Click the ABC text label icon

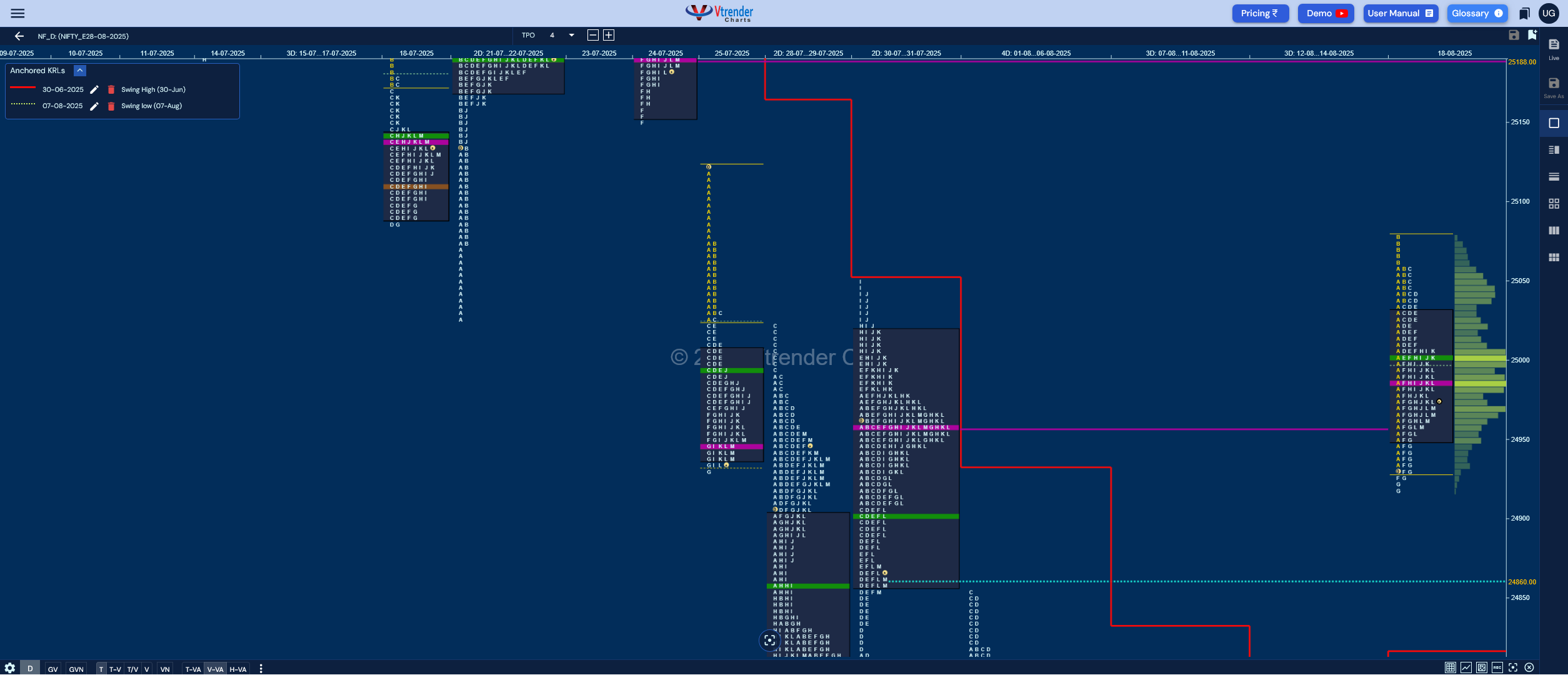click(1497, 667)
